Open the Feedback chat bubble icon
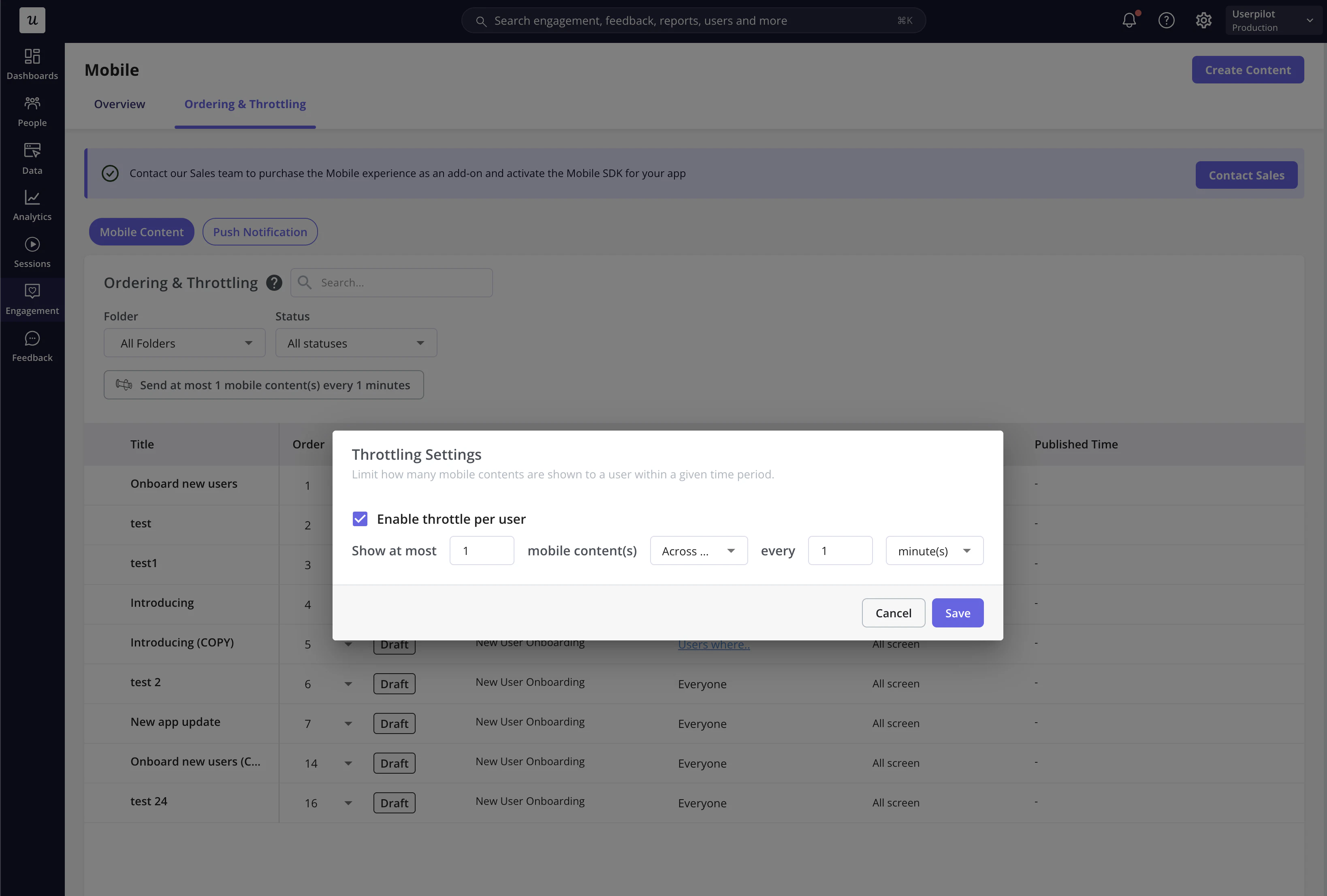 click(32, 339)
